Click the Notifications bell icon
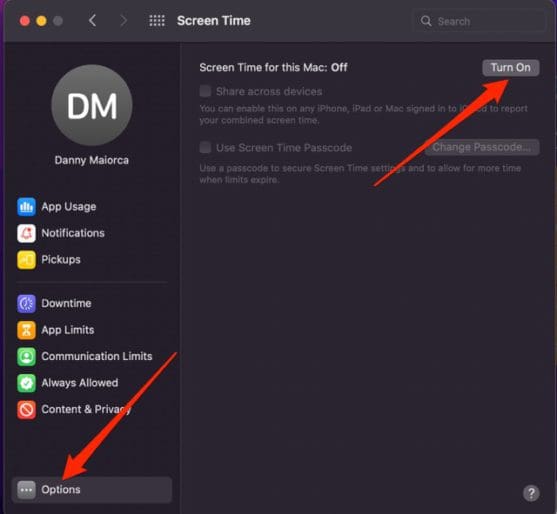This screenshot has width=557, height=514. pos(26,233)
